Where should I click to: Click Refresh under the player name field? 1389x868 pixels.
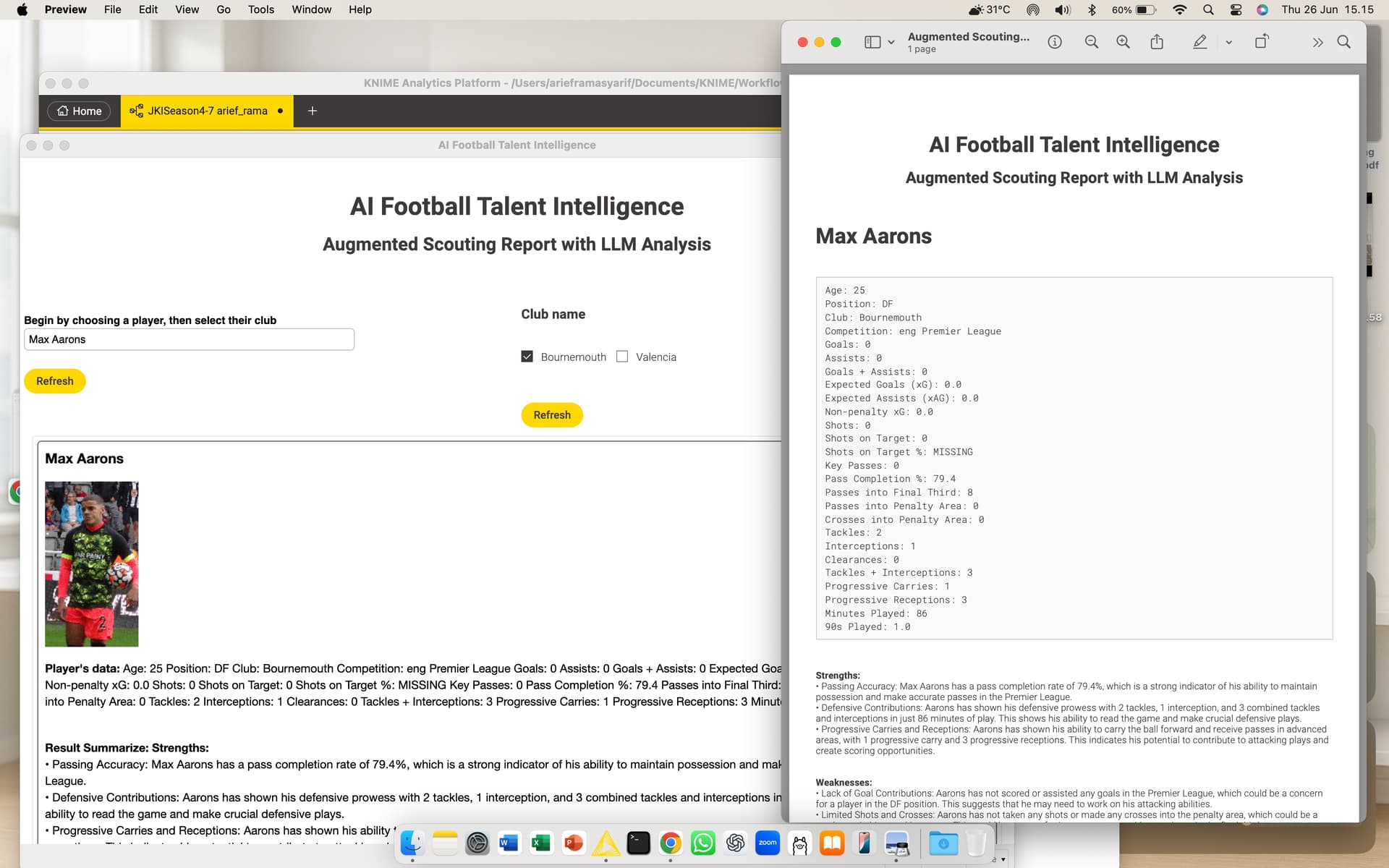click(55, 381)
